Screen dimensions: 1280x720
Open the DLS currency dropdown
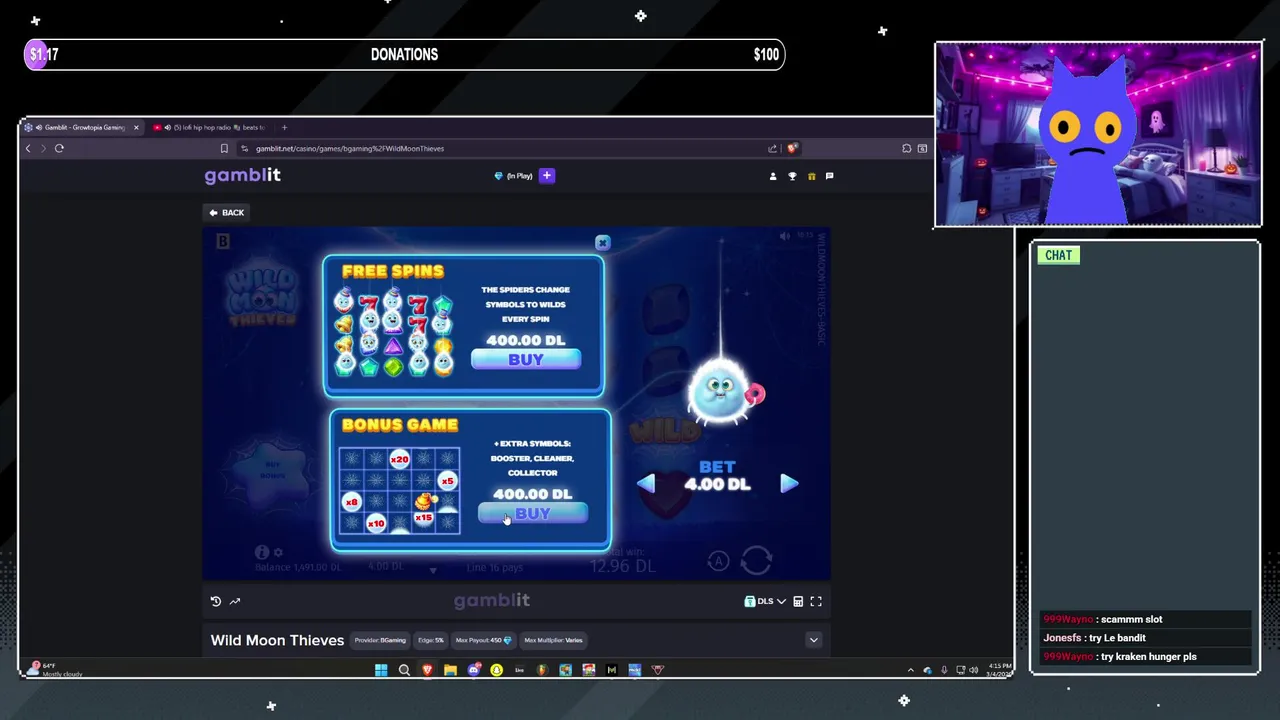point(765,601)
